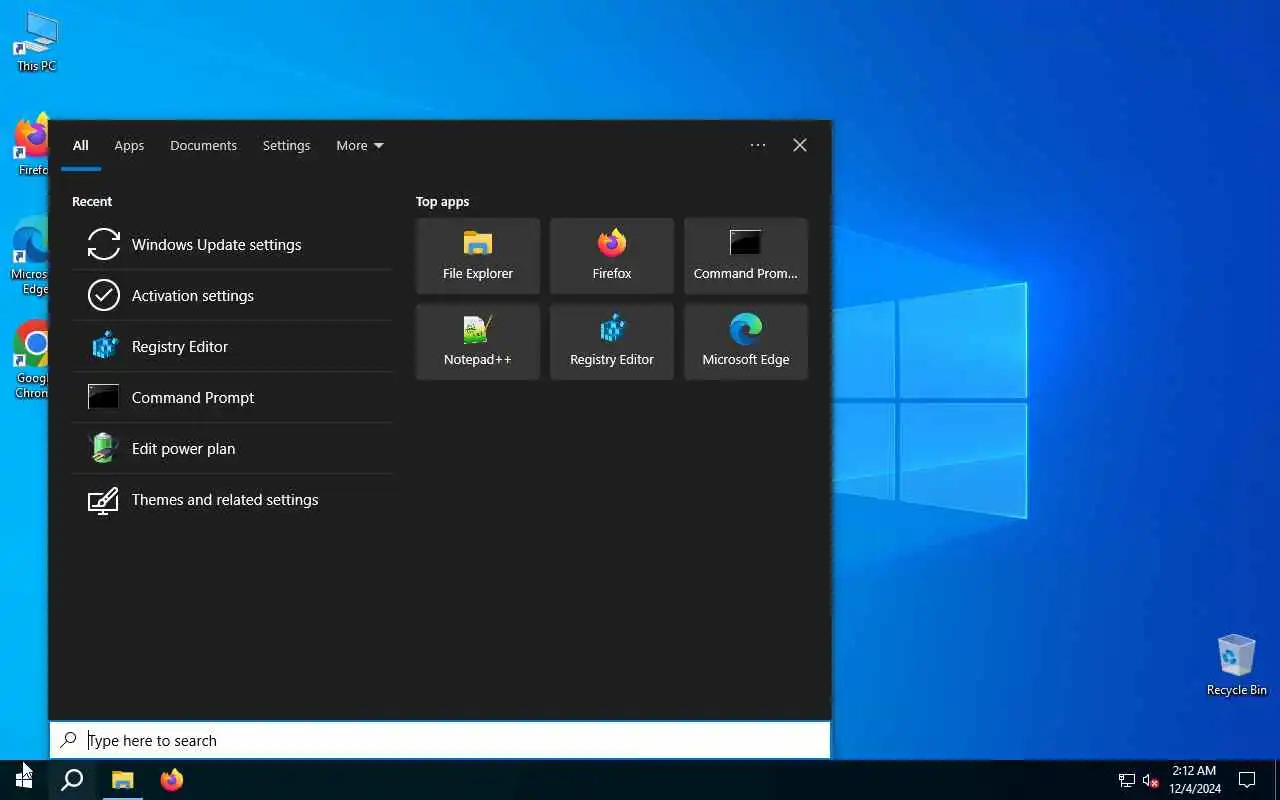Open Command Prompt from Recent list

[x=232, y=397]
